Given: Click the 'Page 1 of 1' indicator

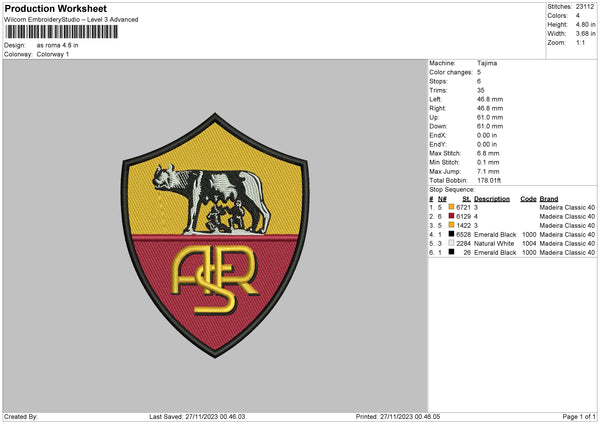Looking at the screenshot, I should point(579,417).
